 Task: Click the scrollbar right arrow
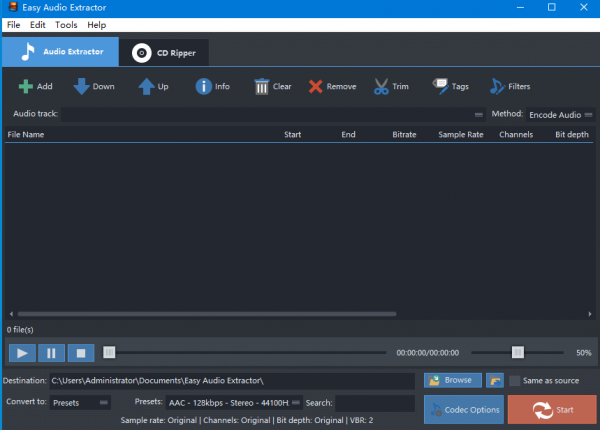(x=590, y=314)
